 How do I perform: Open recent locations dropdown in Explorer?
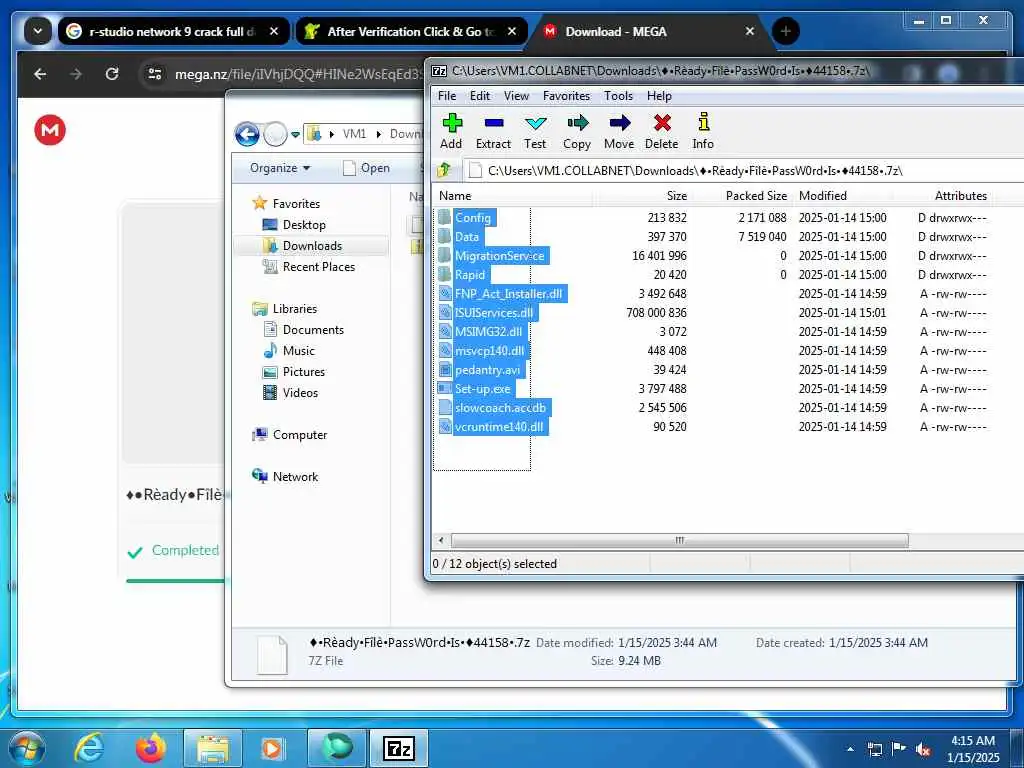point(295,135)
